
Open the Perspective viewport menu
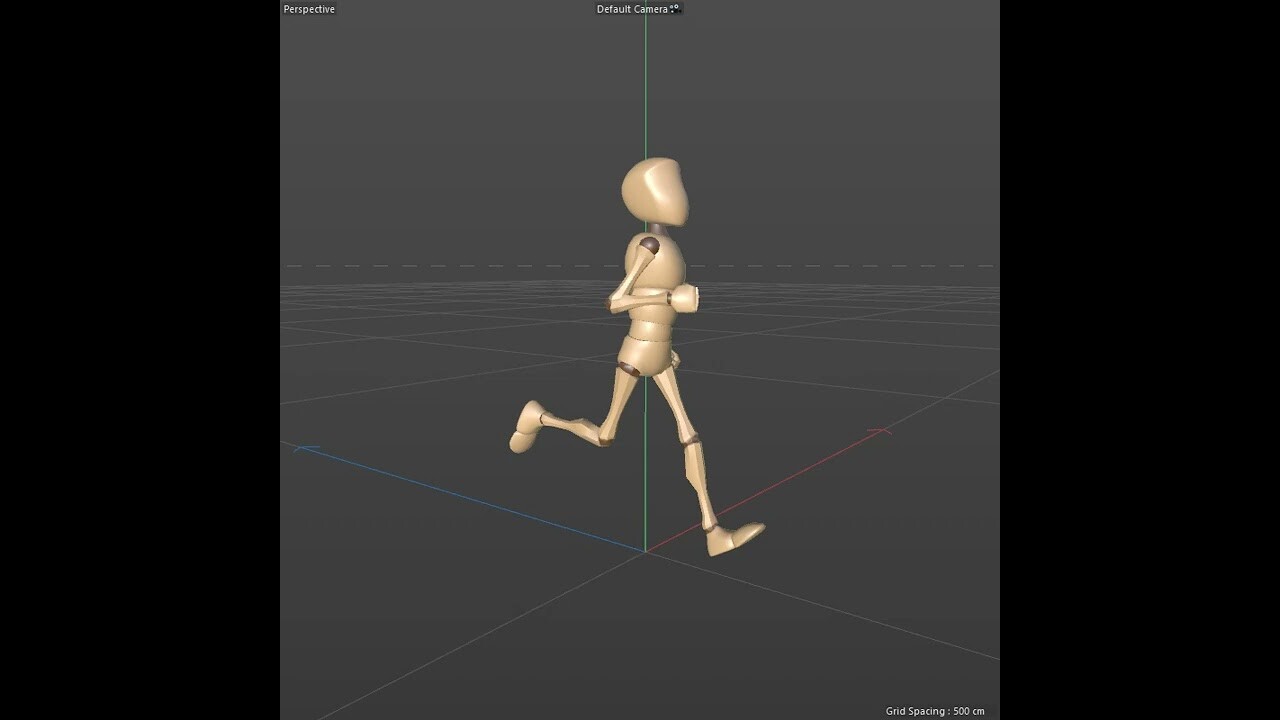(x=308, y=8)
